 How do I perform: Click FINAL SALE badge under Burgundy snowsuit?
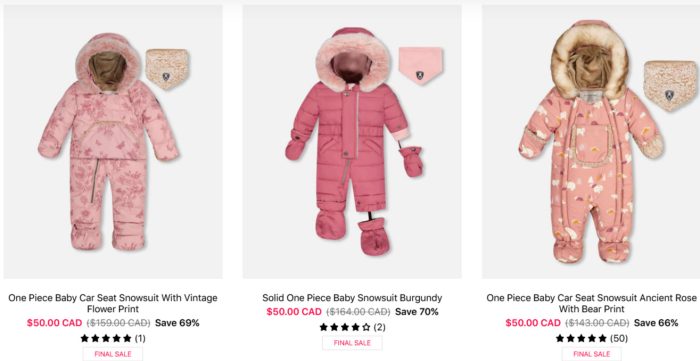352,343
